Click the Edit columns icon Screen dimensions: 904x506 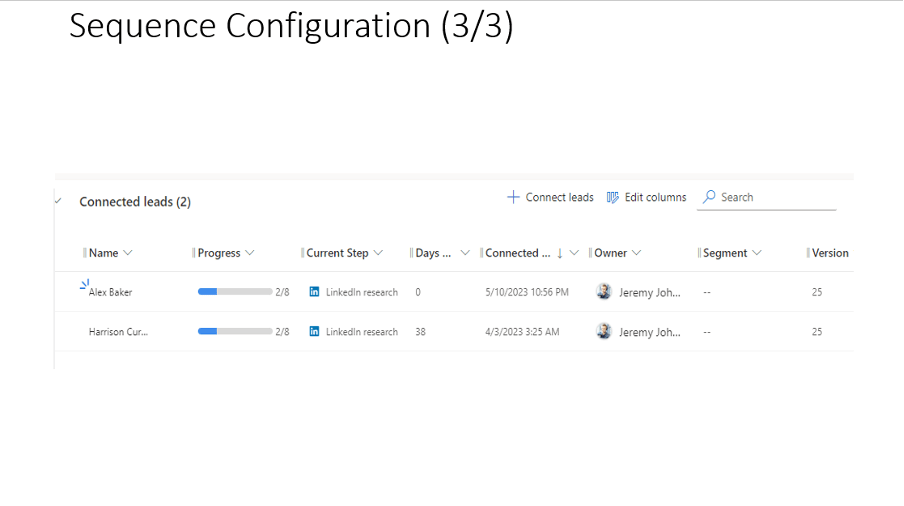pos(613,197)
